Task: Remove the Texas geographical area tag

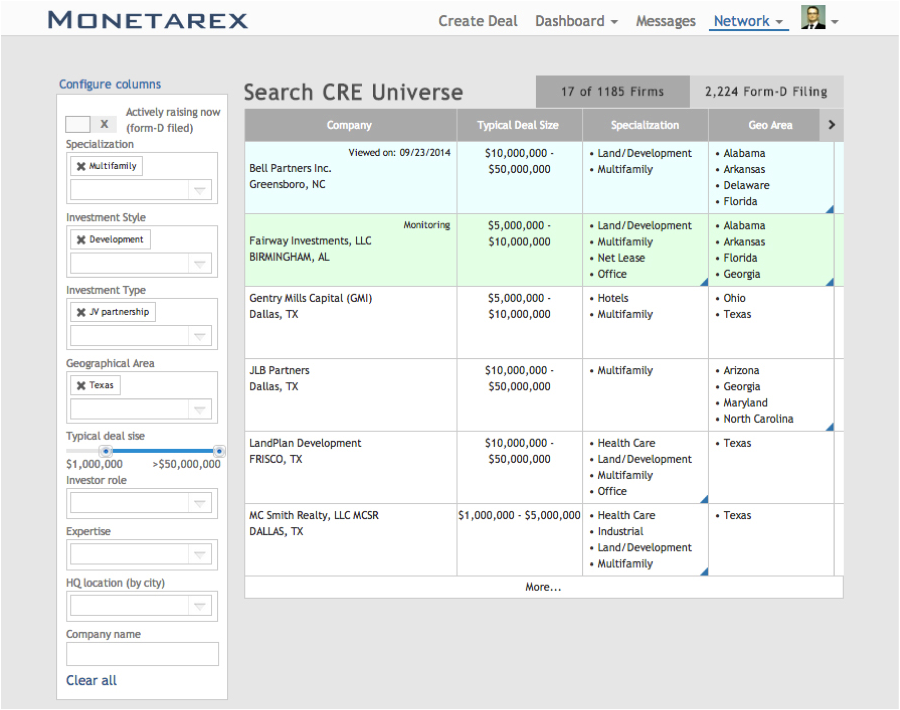Action: [x=81, y=386]
